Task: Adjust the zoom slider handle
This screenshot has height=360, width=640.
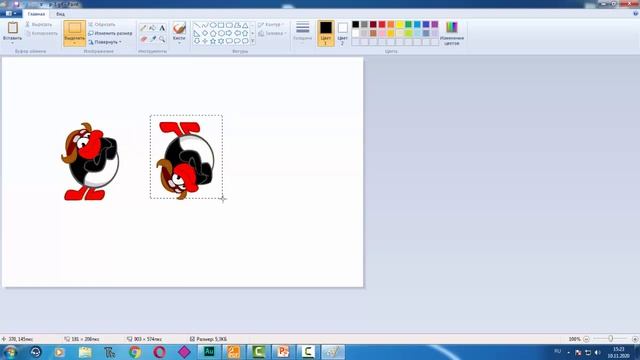Action: (x=611, y=339)
